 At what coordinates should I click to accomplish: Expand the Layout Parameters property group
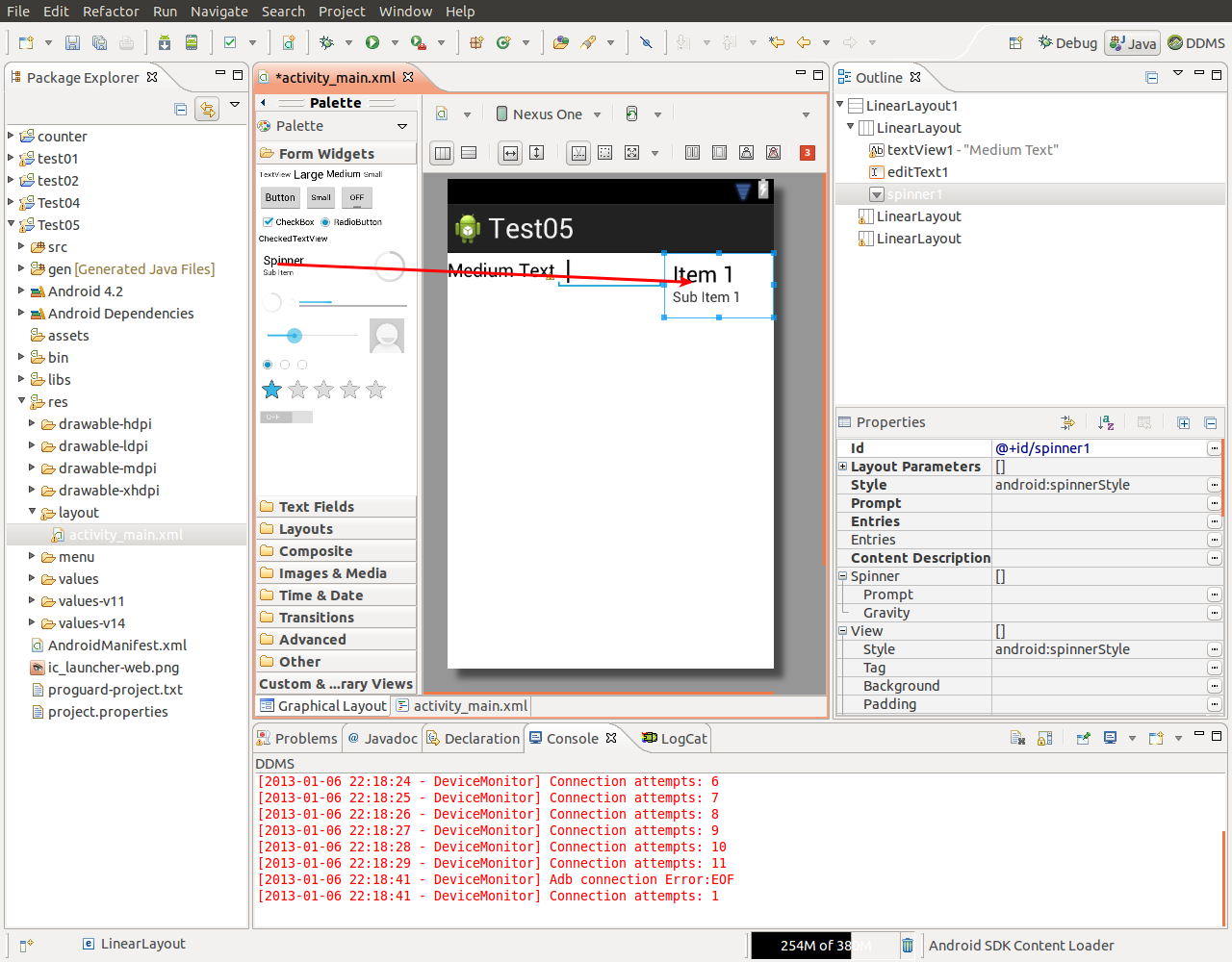point(842,467)
